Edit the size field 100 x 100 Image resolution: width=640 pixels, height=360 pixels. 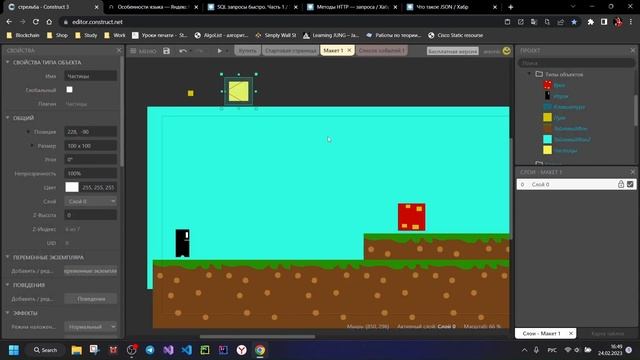pyautogui.click(x=91, y=146)
